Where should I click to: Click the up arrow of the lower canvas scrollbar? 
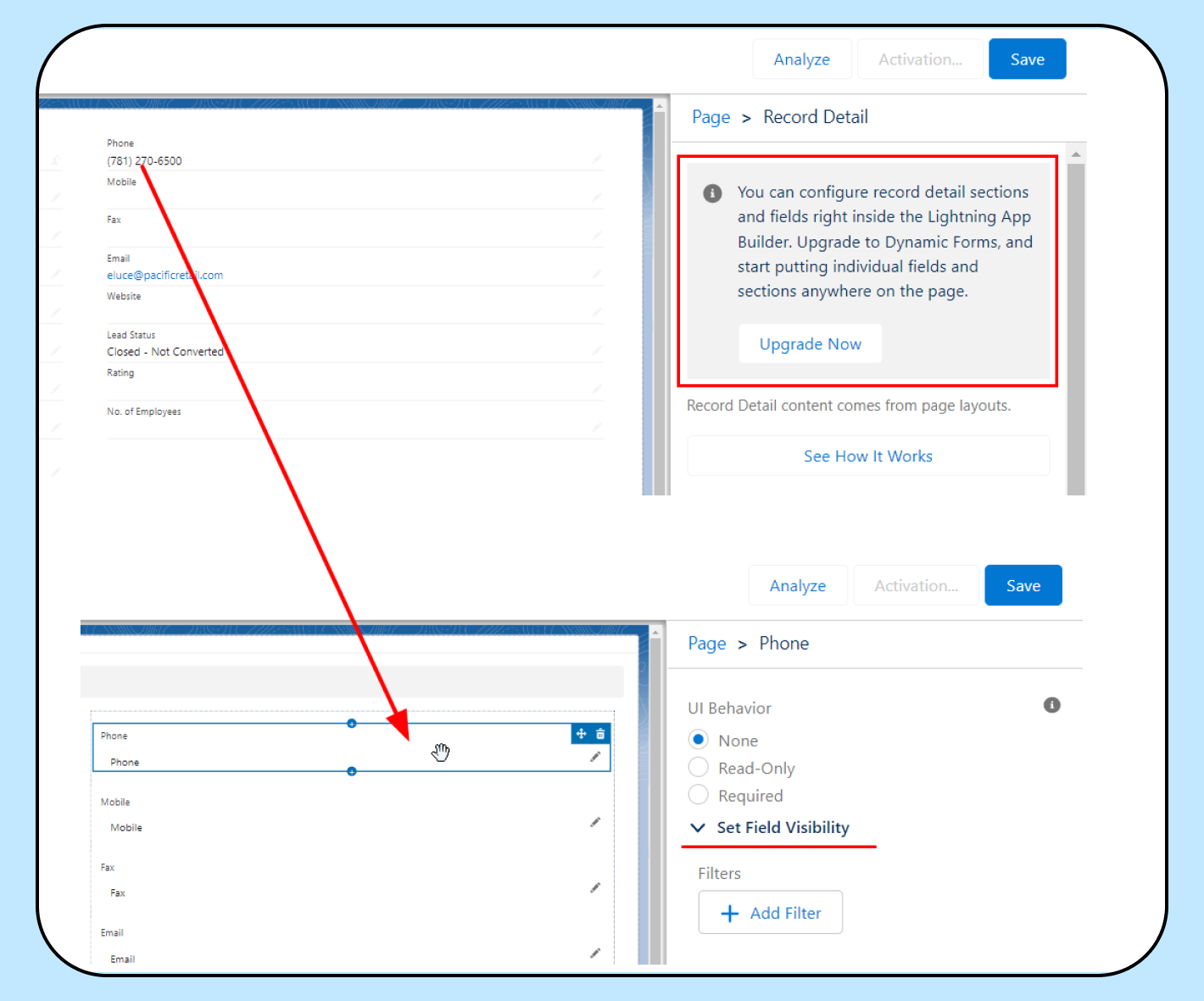[x=655, y=632]
